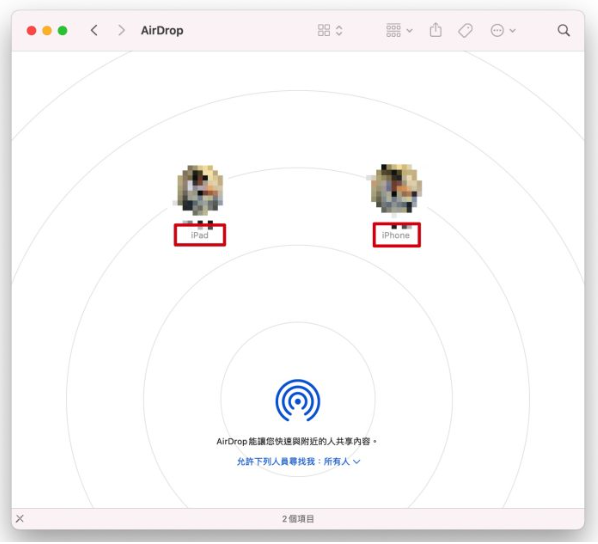Go back using the left chevron
The width and height of the screenshot is (598, 544).
point(94,30)
